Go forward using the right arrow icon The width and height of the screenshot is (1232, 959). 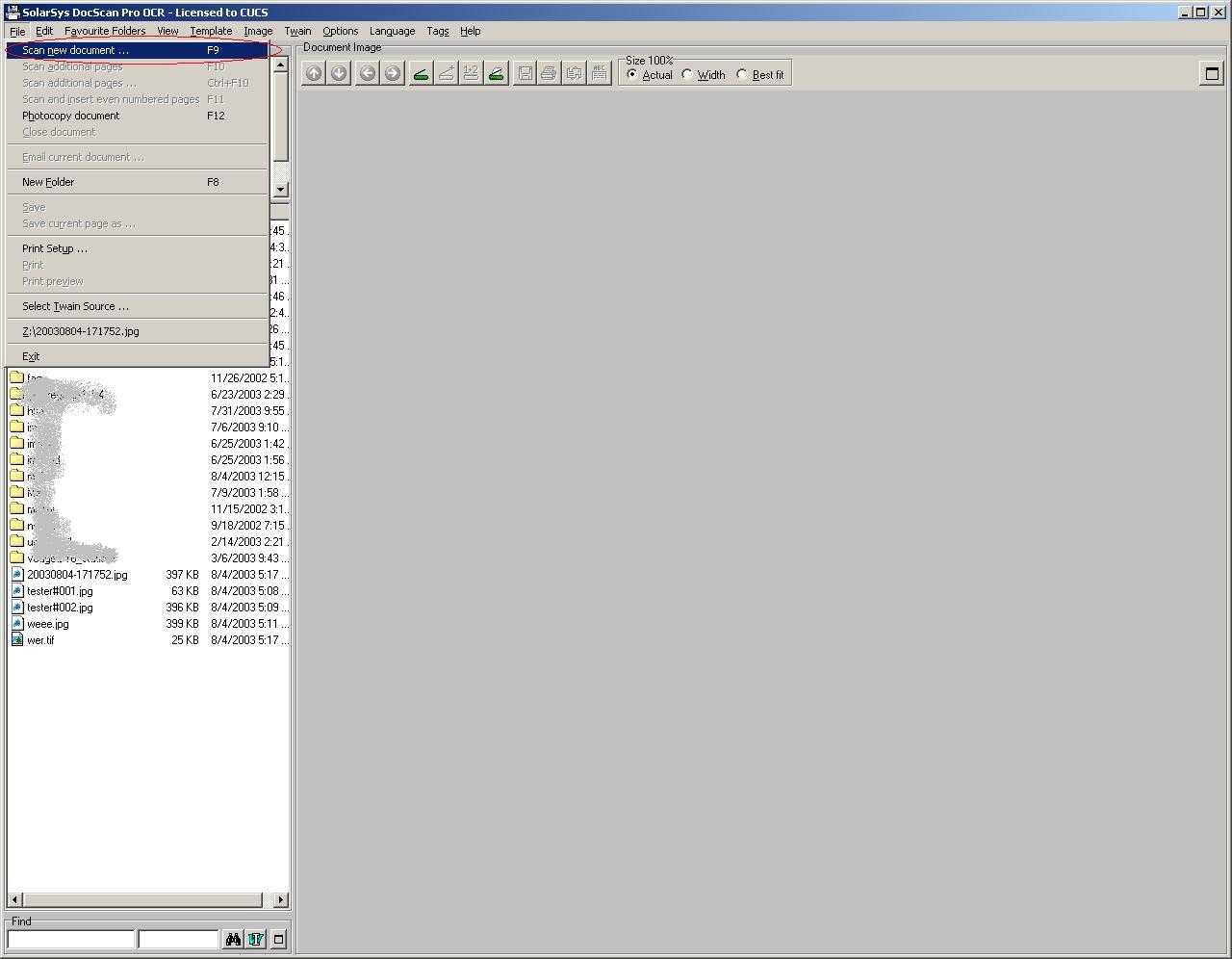point(393,72)
